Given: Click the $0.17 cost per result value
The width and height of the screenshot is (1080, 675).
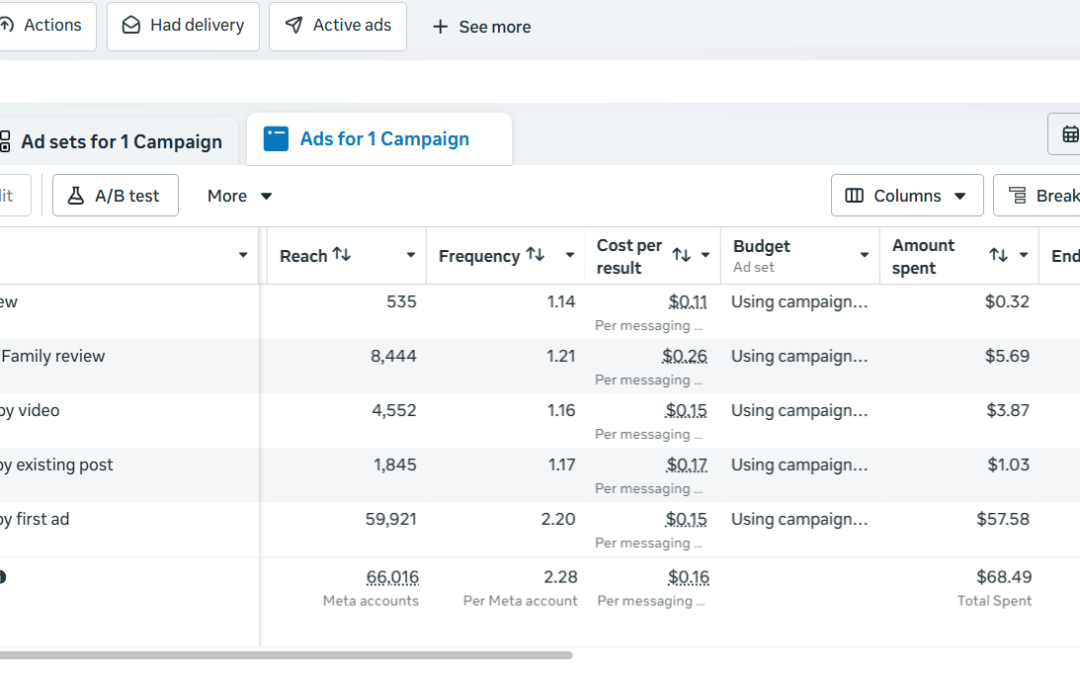Looking at the screenshot, I should (686, 465).
